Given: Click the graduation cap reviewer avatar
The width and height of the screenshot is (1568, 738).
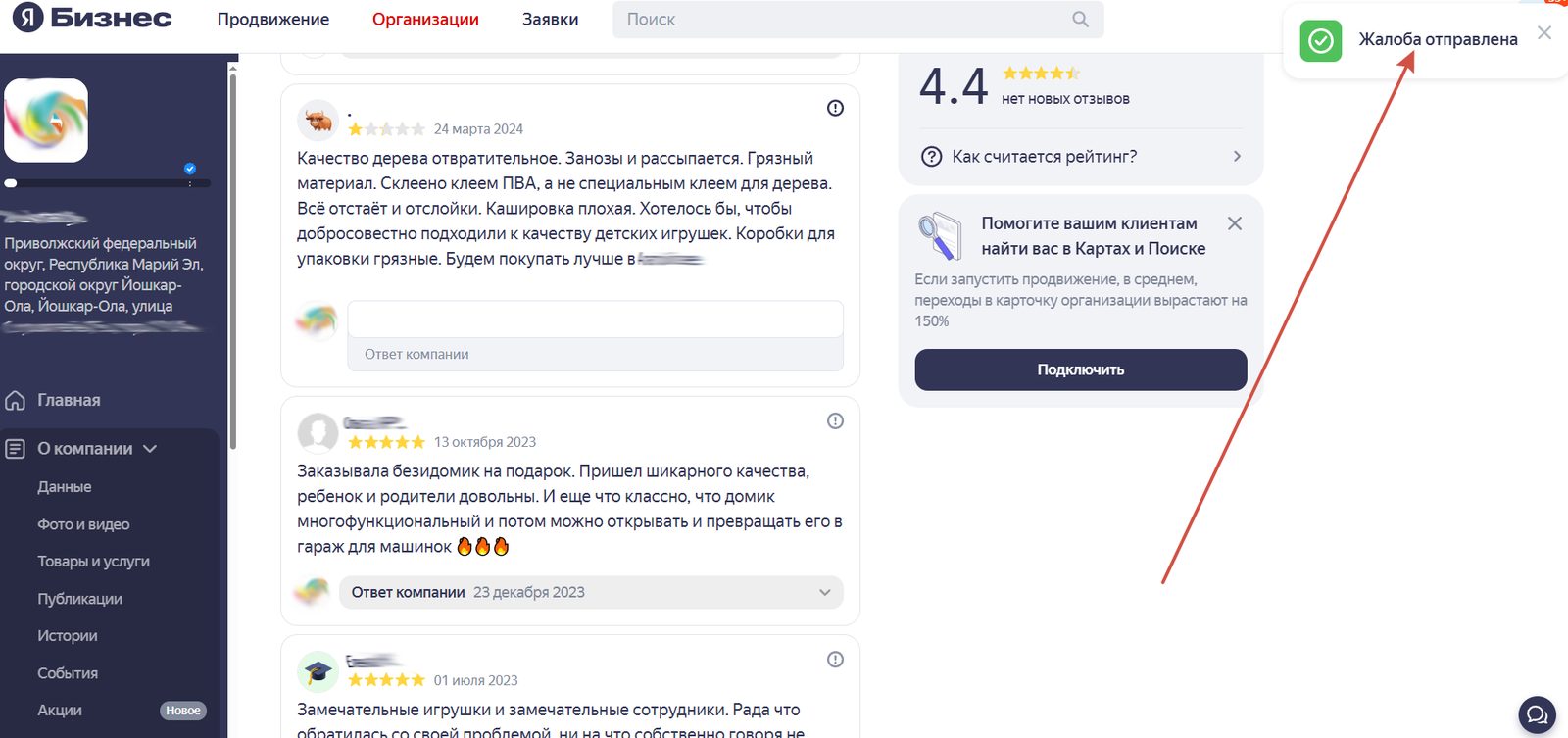Looking at the screenshot, I should 318,671.
